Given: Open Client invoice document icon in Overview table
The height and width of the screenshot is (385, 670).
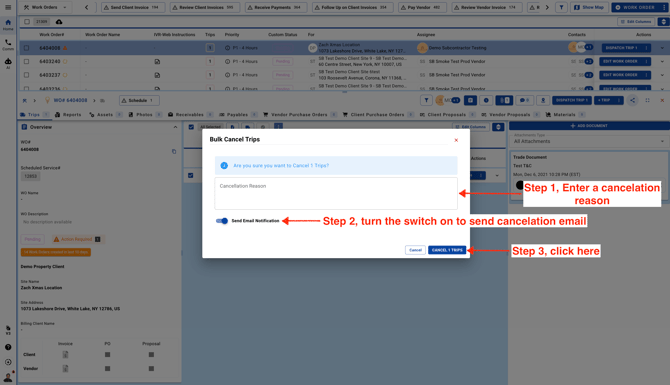Looking at the screenshot, I should (65, 355).
